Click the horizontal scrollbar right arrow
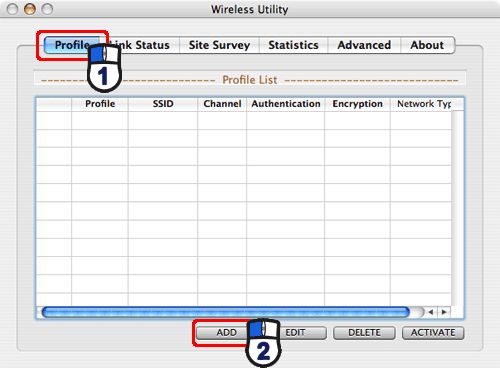 click(x=444, y=312)
